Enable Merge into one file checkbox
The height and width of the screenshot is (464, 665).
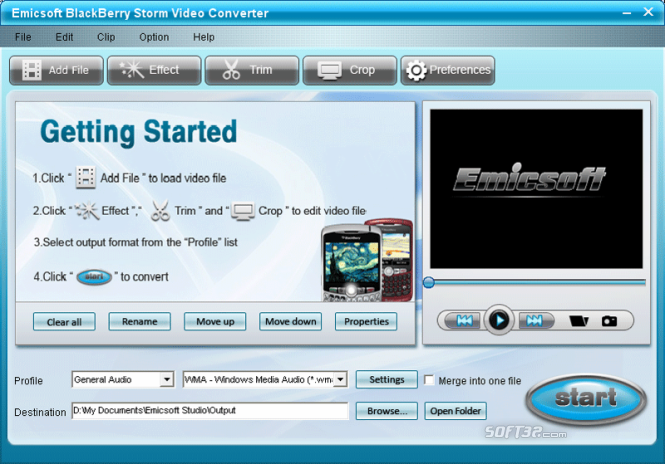(429, 380)
